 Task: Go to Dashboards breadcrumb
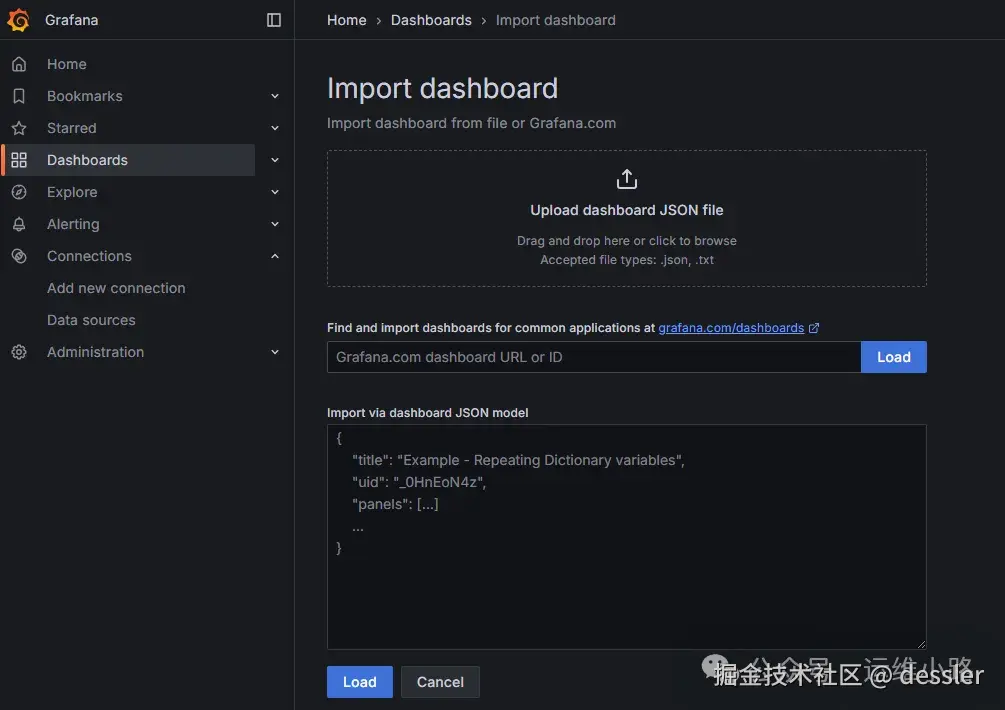click(x=431, y=21)
